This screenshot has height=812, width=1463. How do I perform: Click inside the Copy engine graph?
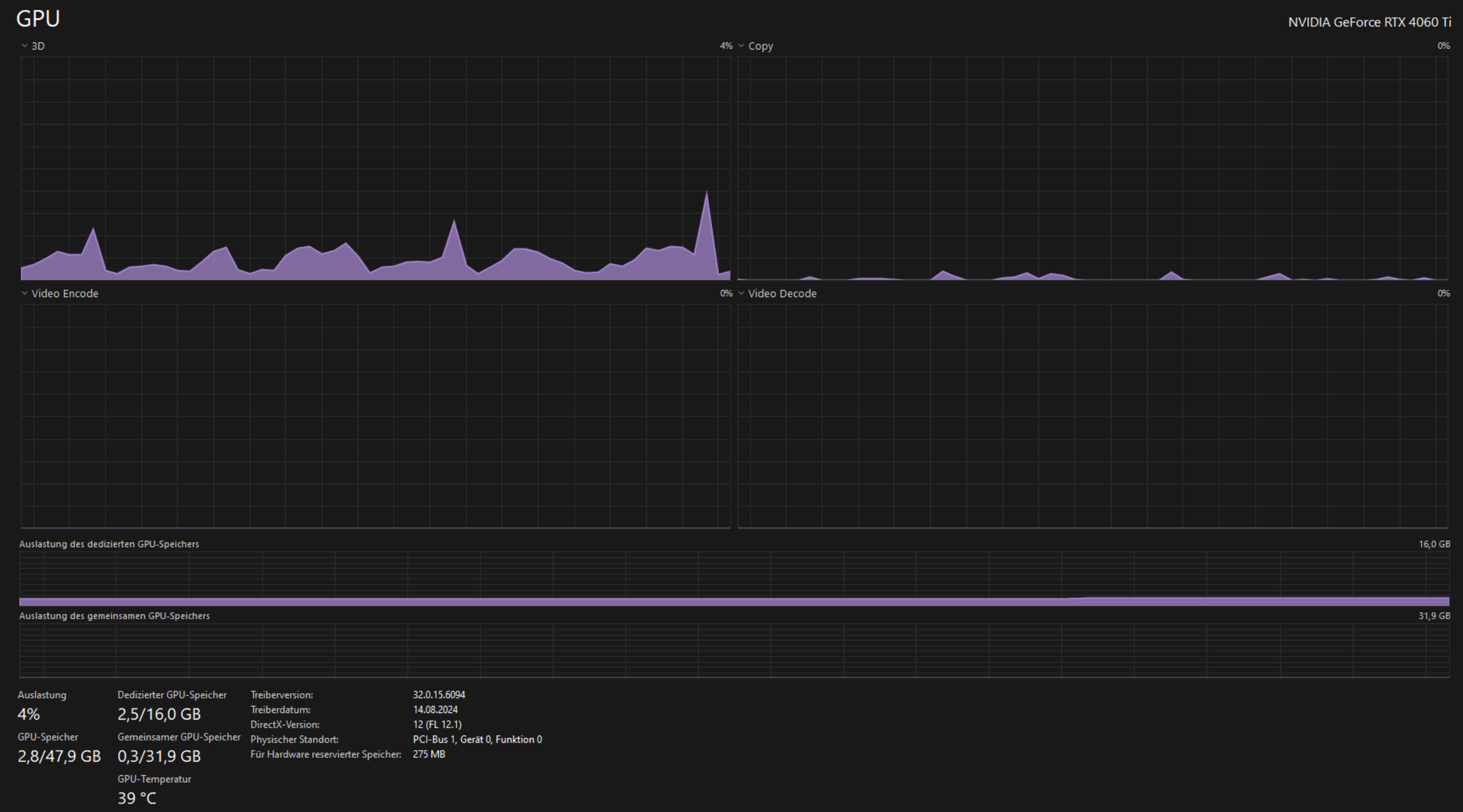(1092, 168)
